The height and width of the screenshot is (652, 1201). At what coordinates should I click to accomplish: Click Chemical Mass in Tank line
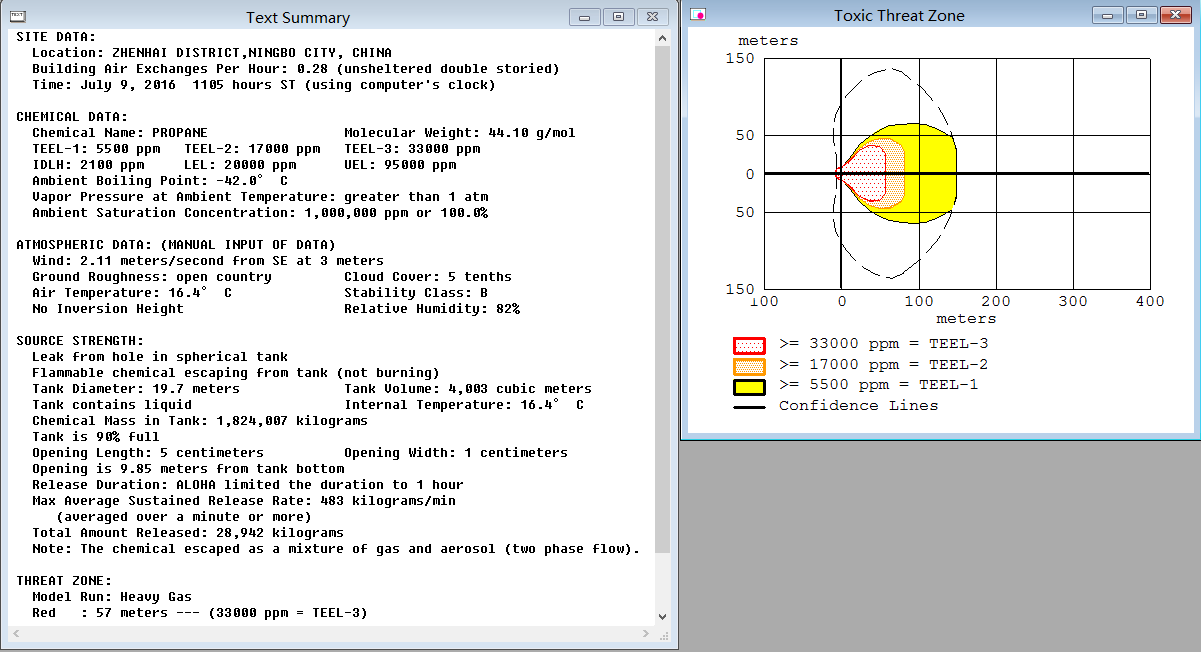coord(200,421)
